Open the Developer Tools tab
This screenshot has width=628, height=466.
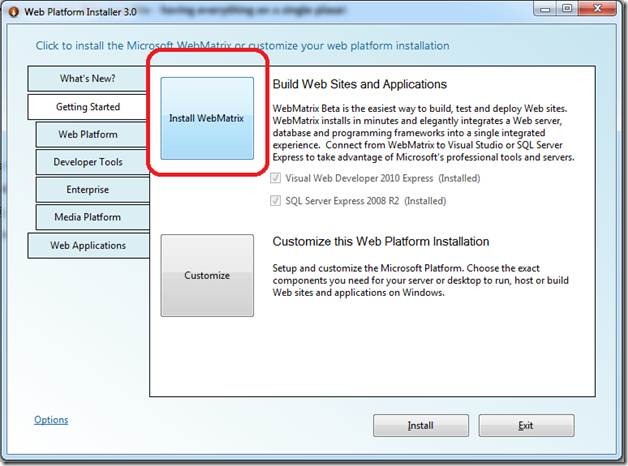pyautogui.click(x=92, y=162)
